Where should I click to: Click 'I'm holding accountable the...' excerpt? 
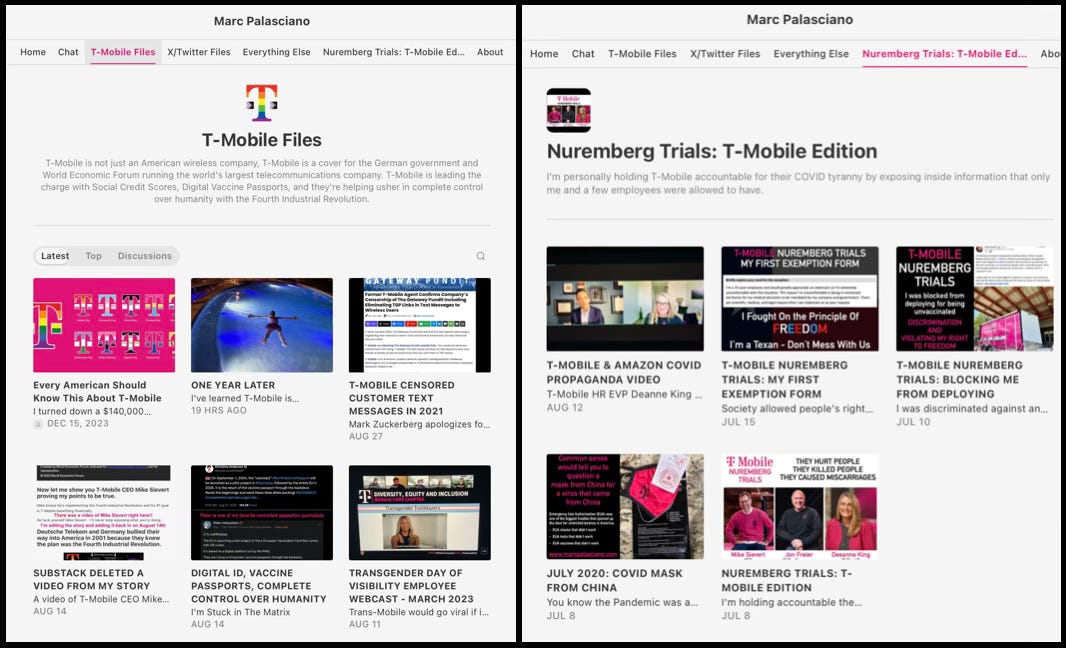(x=791, y=602)
